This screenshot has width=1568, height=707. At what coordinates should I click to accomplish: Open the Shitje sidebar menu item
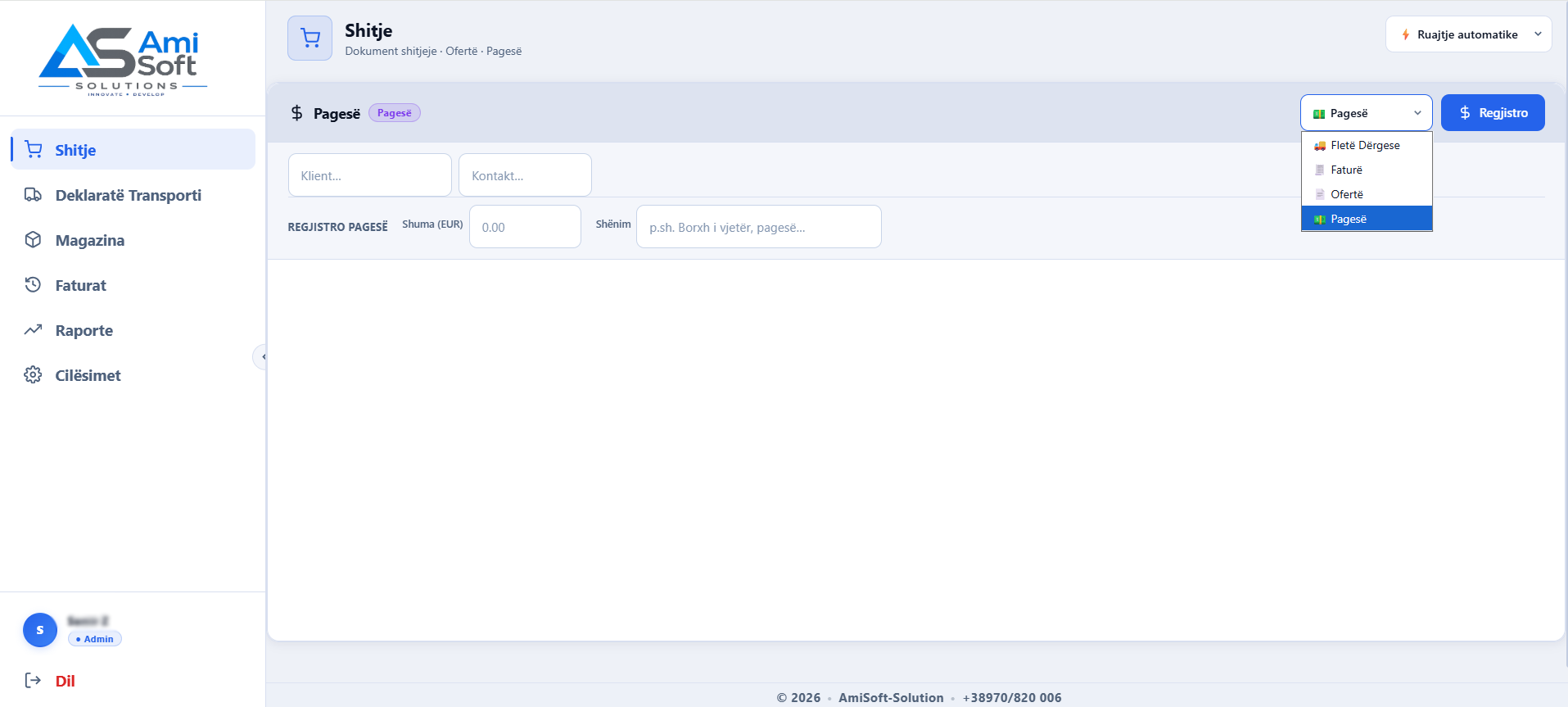133,150
